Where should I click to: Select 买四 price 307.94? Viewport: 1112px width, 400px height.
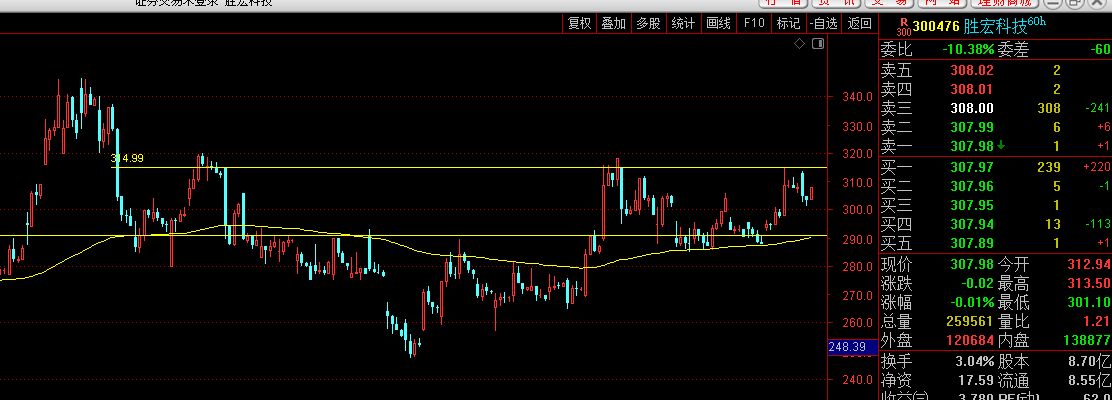click(972, 225)
